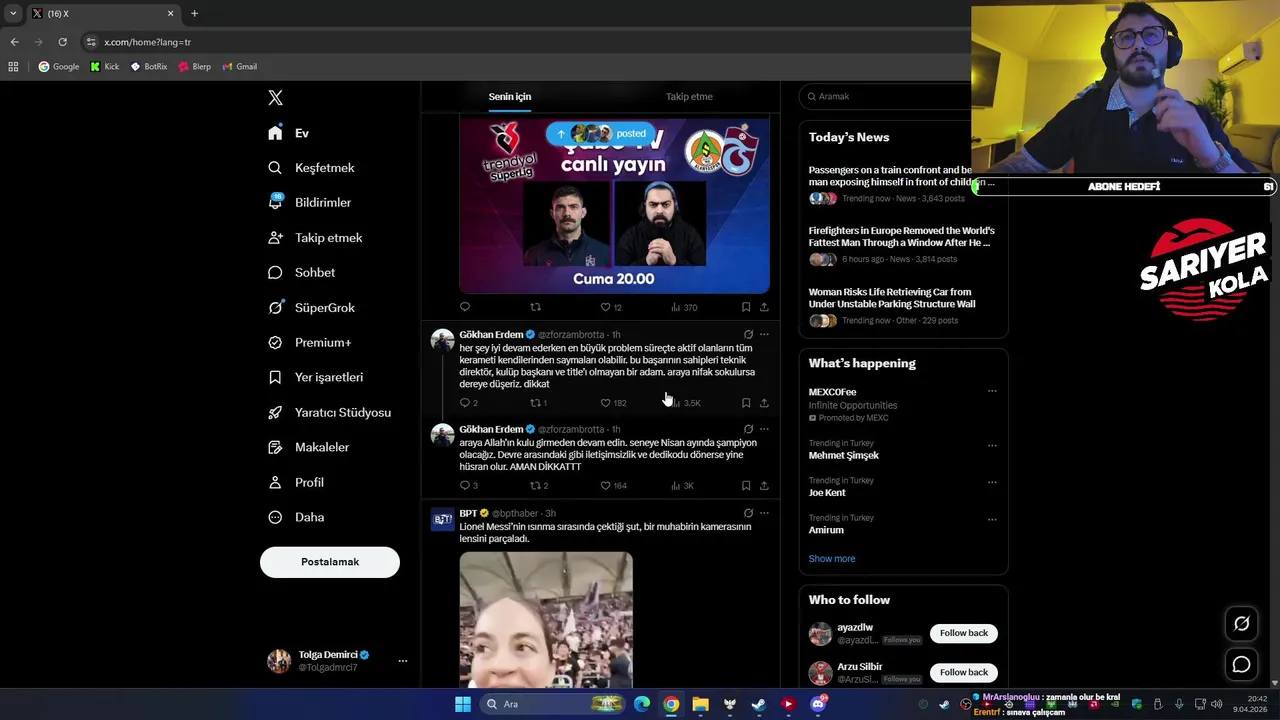Open Makaleler articles
Screen dimensions: 1280x720
point(308,447)
